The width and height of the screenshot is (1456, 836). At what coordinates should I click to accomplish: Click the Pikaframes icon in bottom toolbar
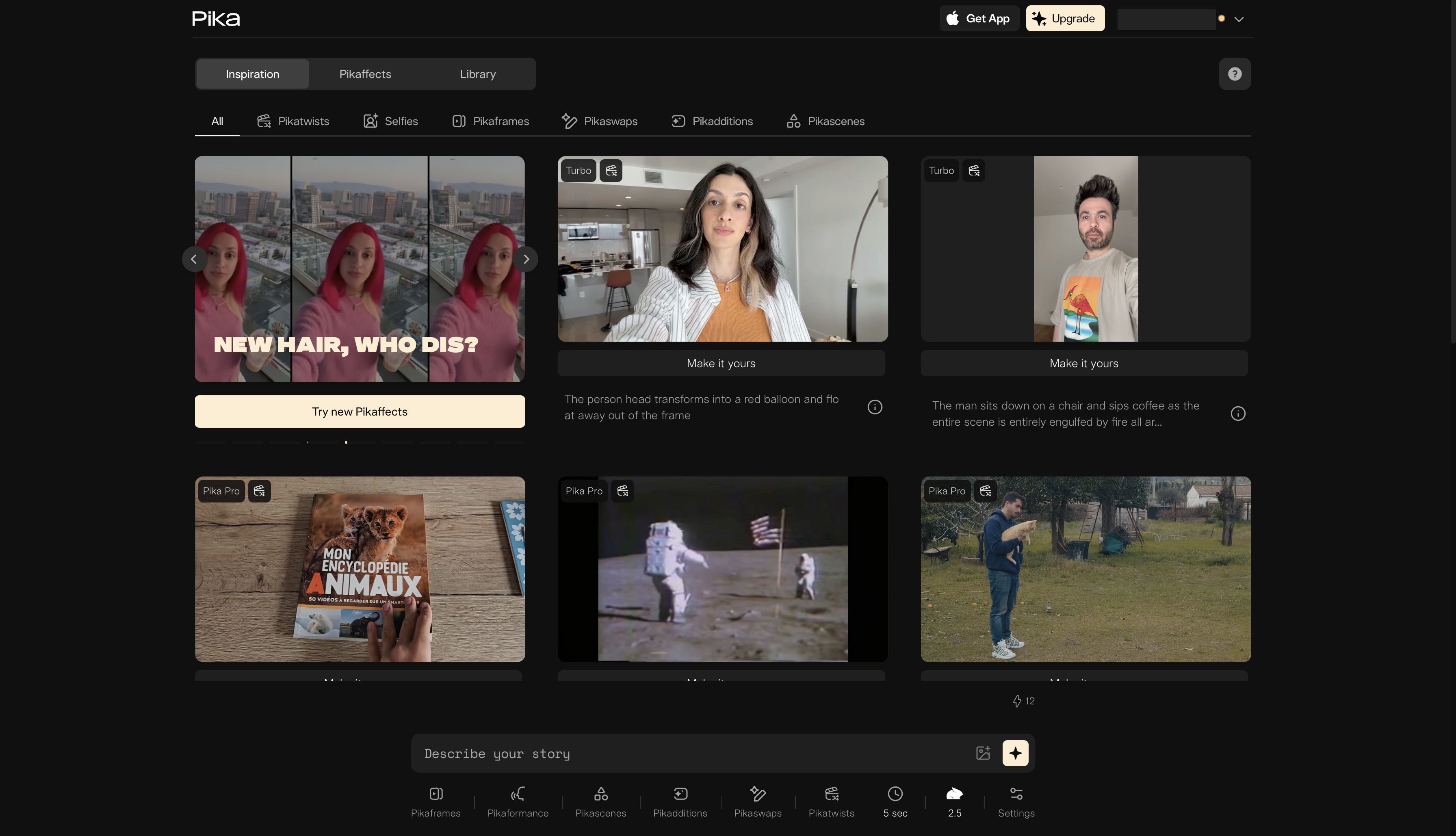point(436,794)
